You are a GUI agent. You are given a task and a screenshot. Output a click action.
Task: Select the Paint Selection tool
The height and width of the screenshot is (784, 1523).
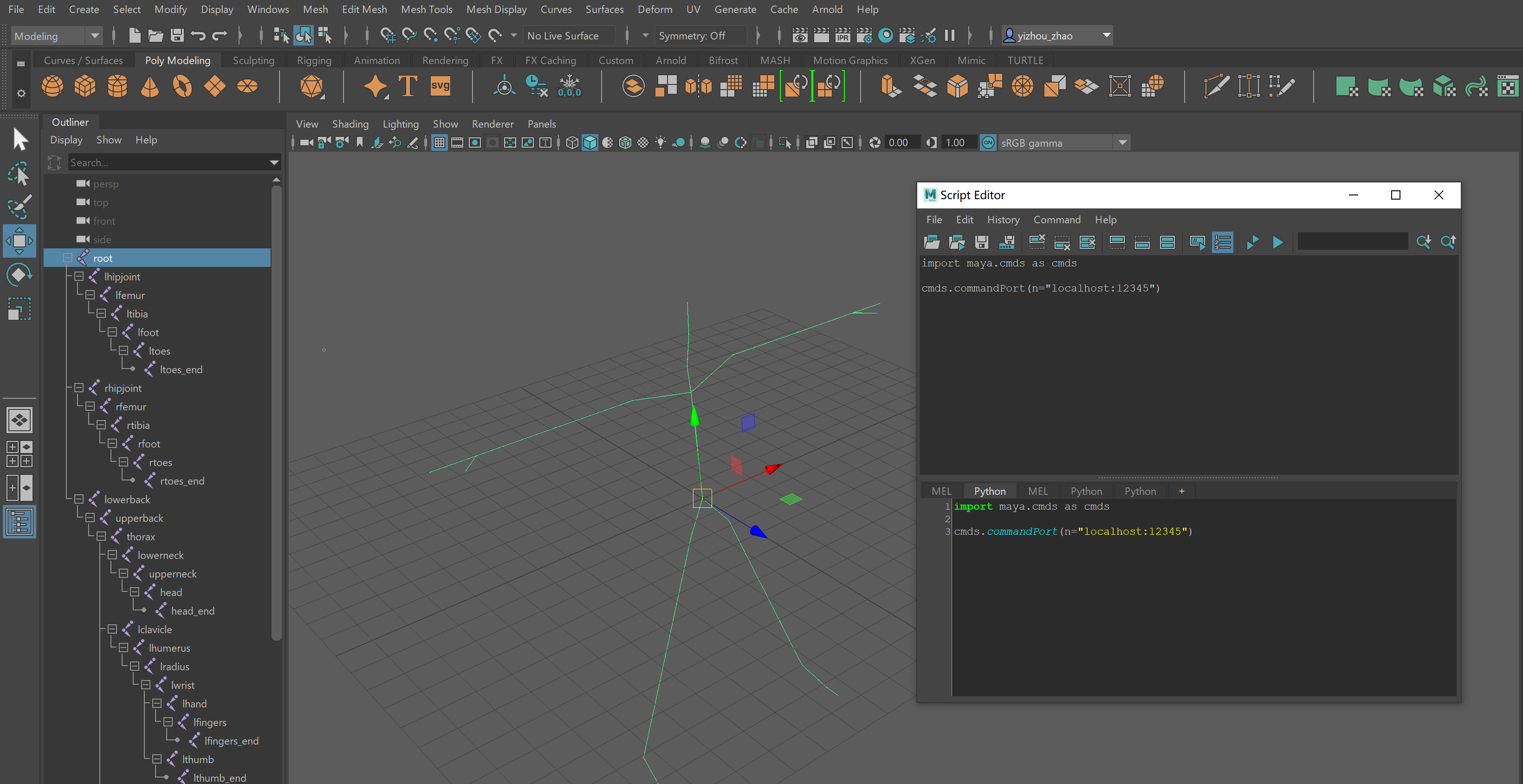(19, 207)
